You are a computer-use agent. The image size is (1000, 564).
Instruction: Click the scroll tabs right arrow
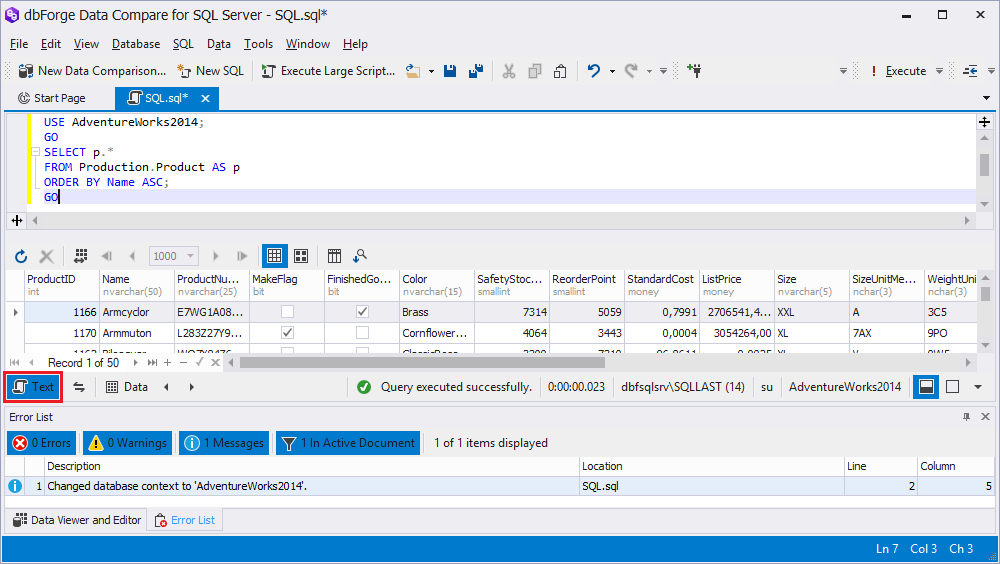(x=191, y=387)
